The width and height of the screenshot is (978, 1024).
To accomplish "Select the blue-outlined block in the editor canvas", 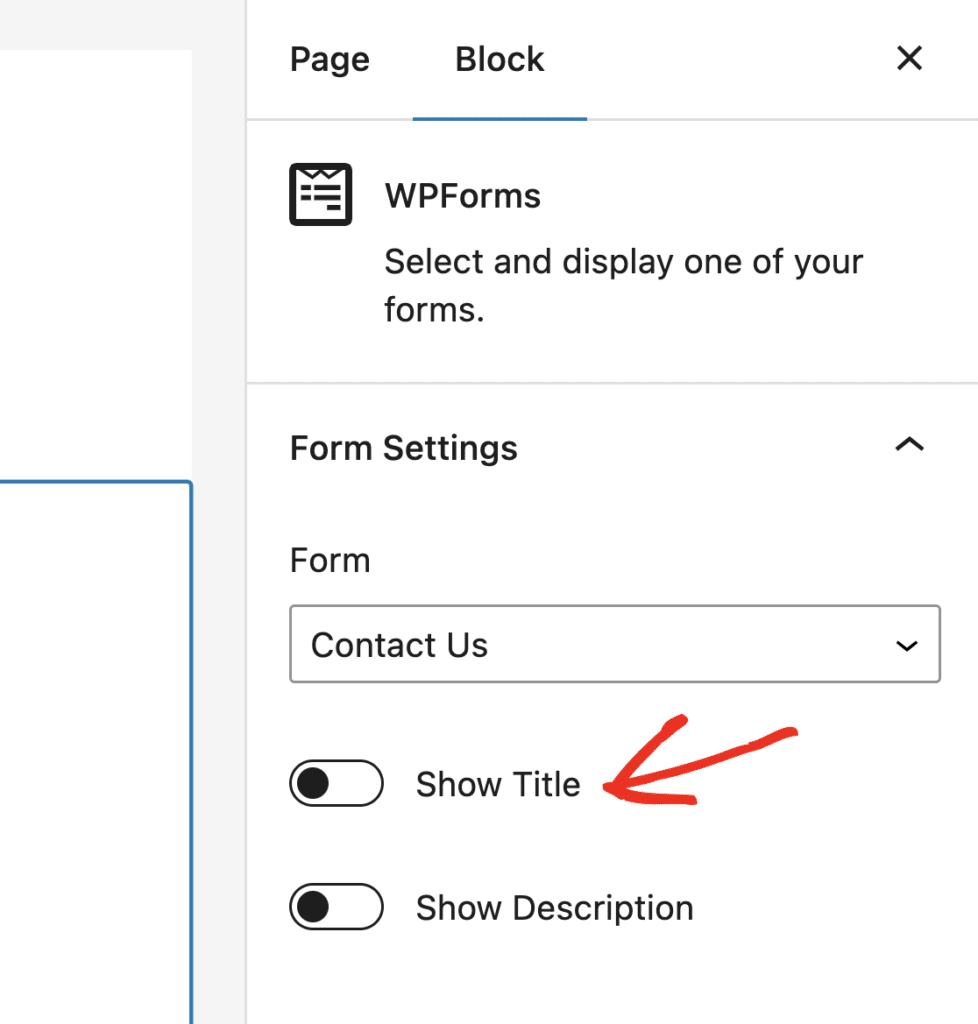I will coord(95,750).
